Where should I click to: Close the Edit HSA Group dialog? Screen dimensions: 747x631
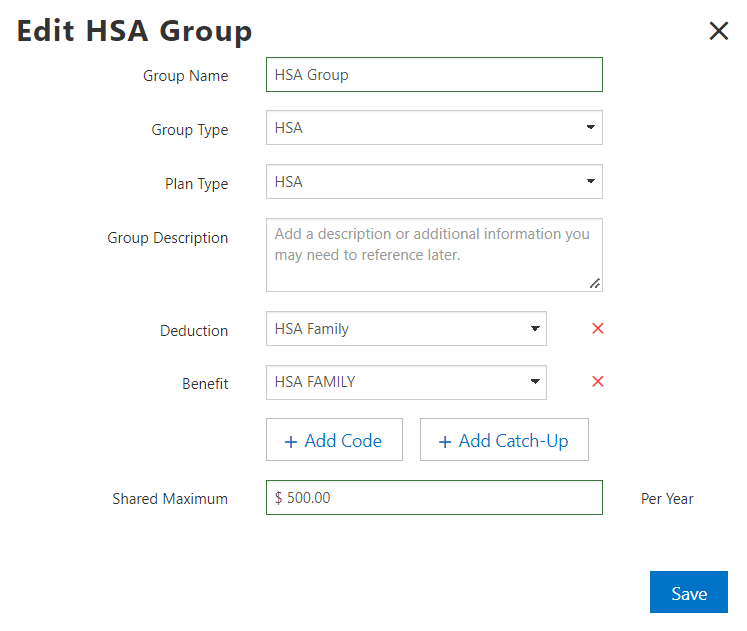(x=718, y=31)
